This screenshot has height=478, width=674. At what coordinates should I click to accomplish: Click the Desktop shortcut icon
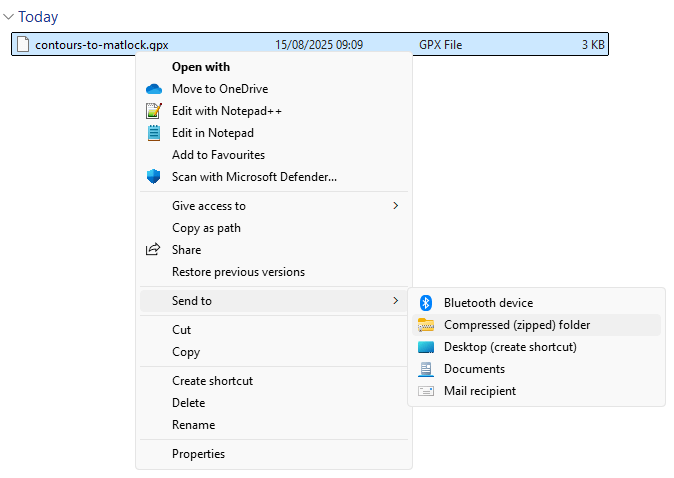426,347
